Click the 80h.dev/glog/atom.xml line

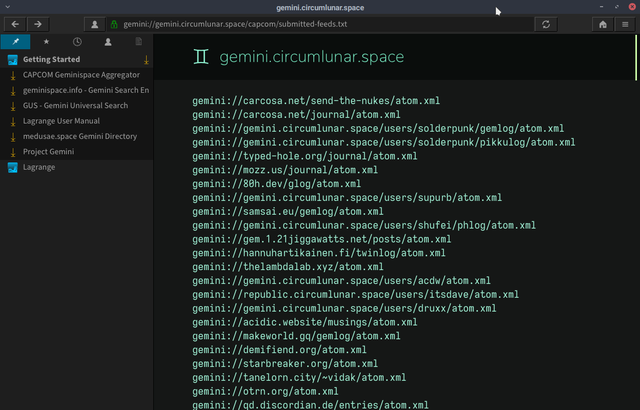[276, 184]
